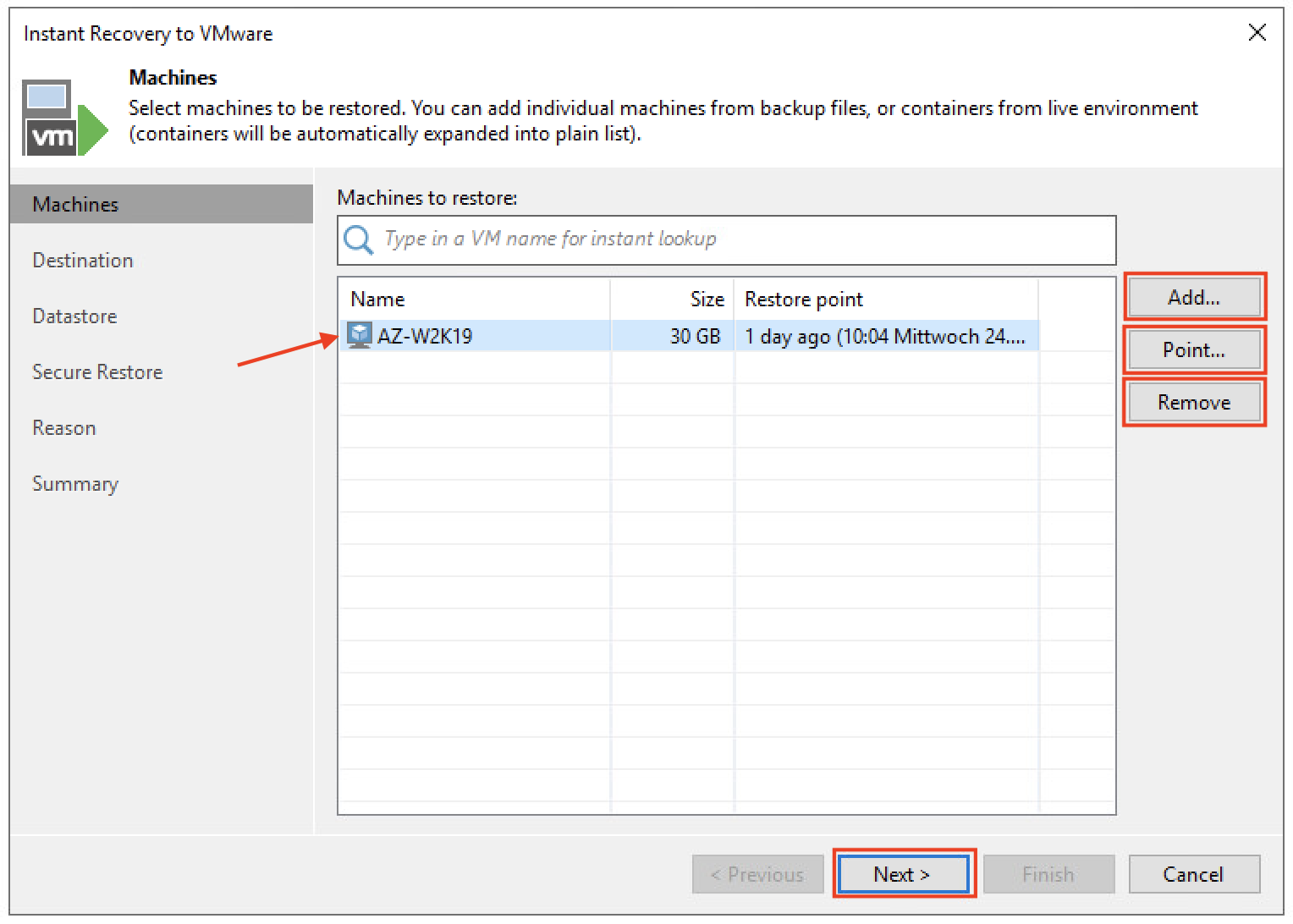Viewport: 1293px width, 924px height.
Task: Open the Add... machines dialog
Action: 1194,297
